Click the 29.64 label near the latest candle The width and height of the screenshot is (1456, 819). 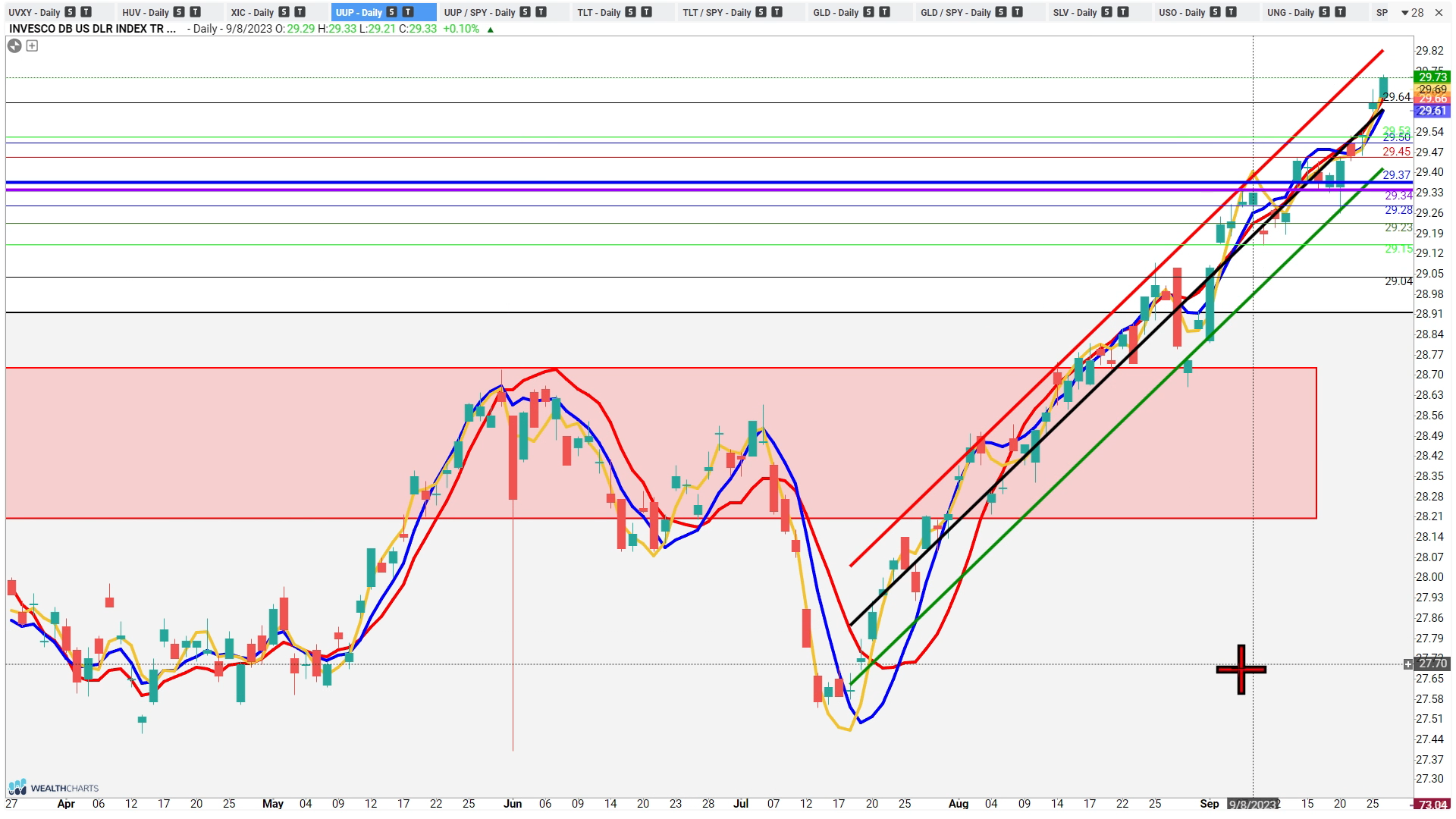click(x=1397, y=97)
